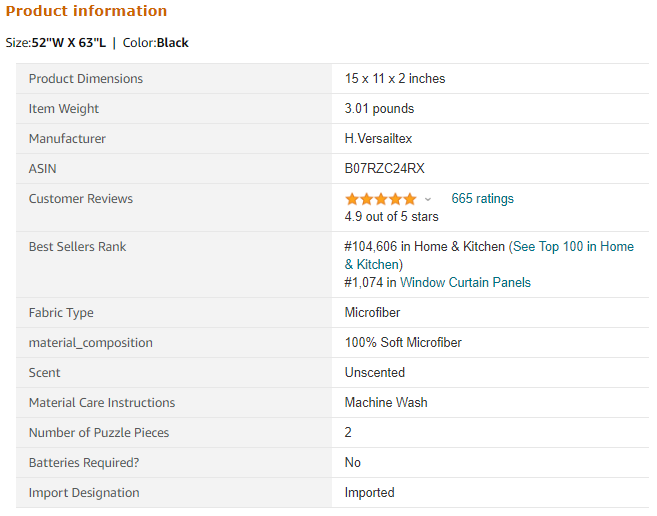Click the 100% Soft Microfiber value
This screenshot has height=516, width=657.
403,342
